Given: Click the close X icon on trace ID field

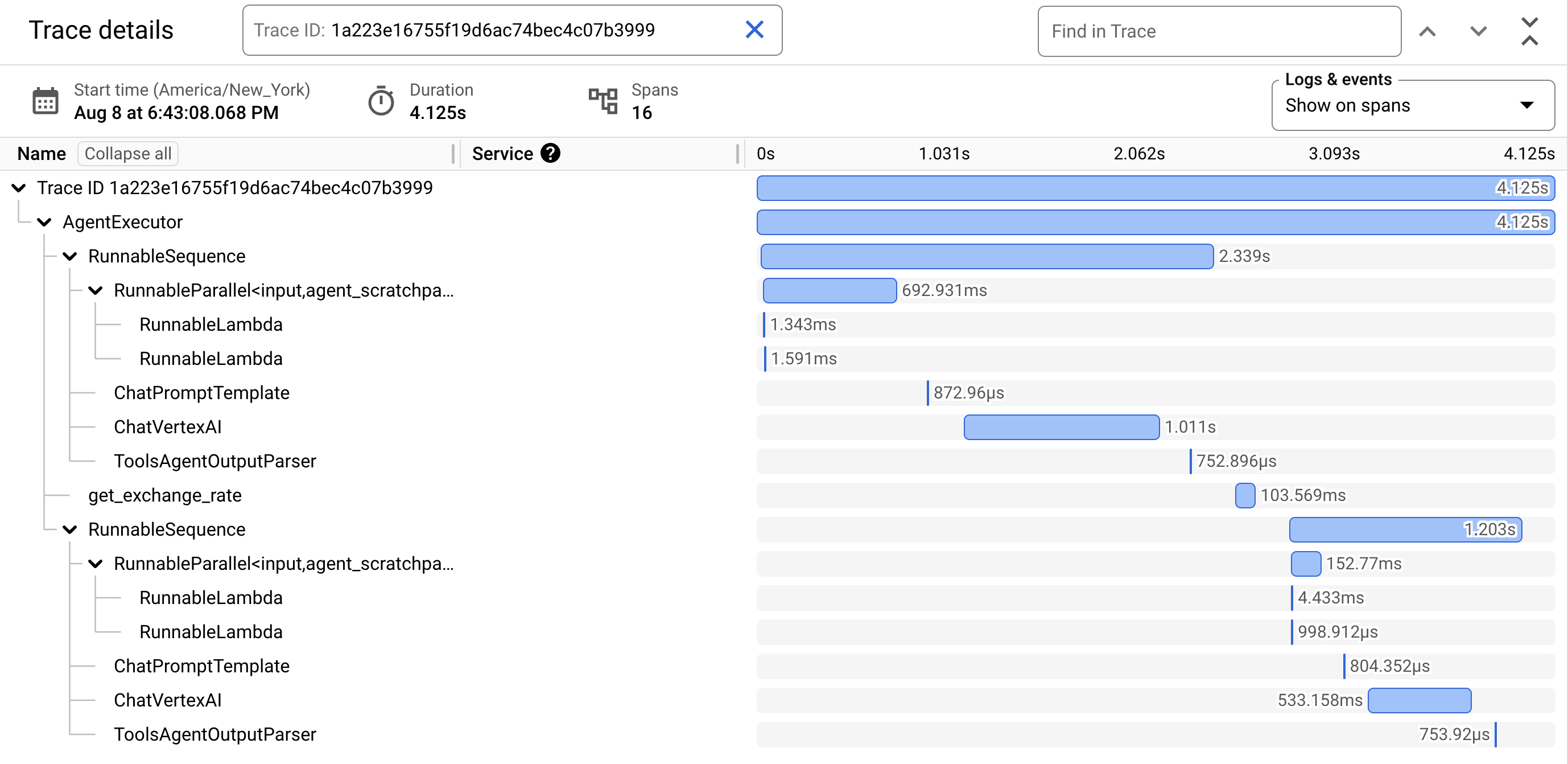Looking at the screenshot, I should coord(756,29).
